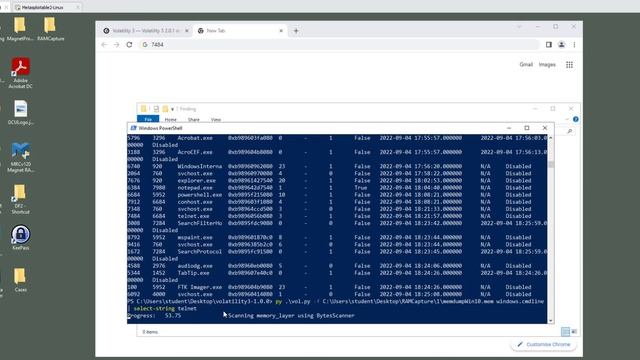This screenshot has height=360, width=640.
Task: Click the explorer.exe process row
Action: pyautogui.click(x=337, y=180)
